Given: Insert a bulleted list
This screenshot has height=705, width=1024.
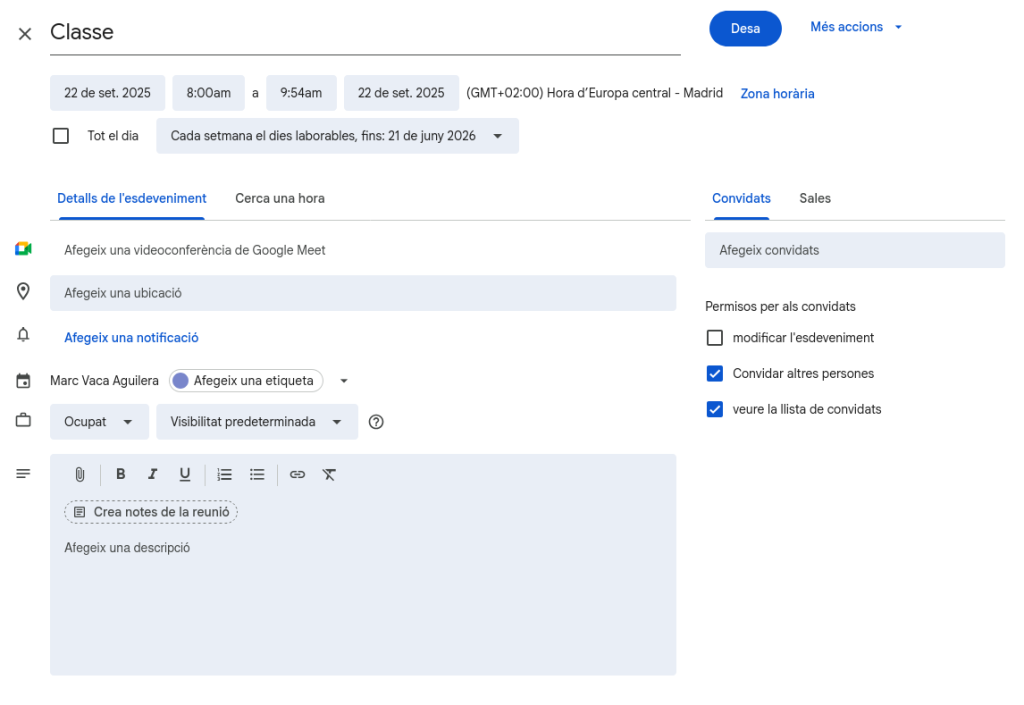Looking at the screenshot, I should 257,475.
